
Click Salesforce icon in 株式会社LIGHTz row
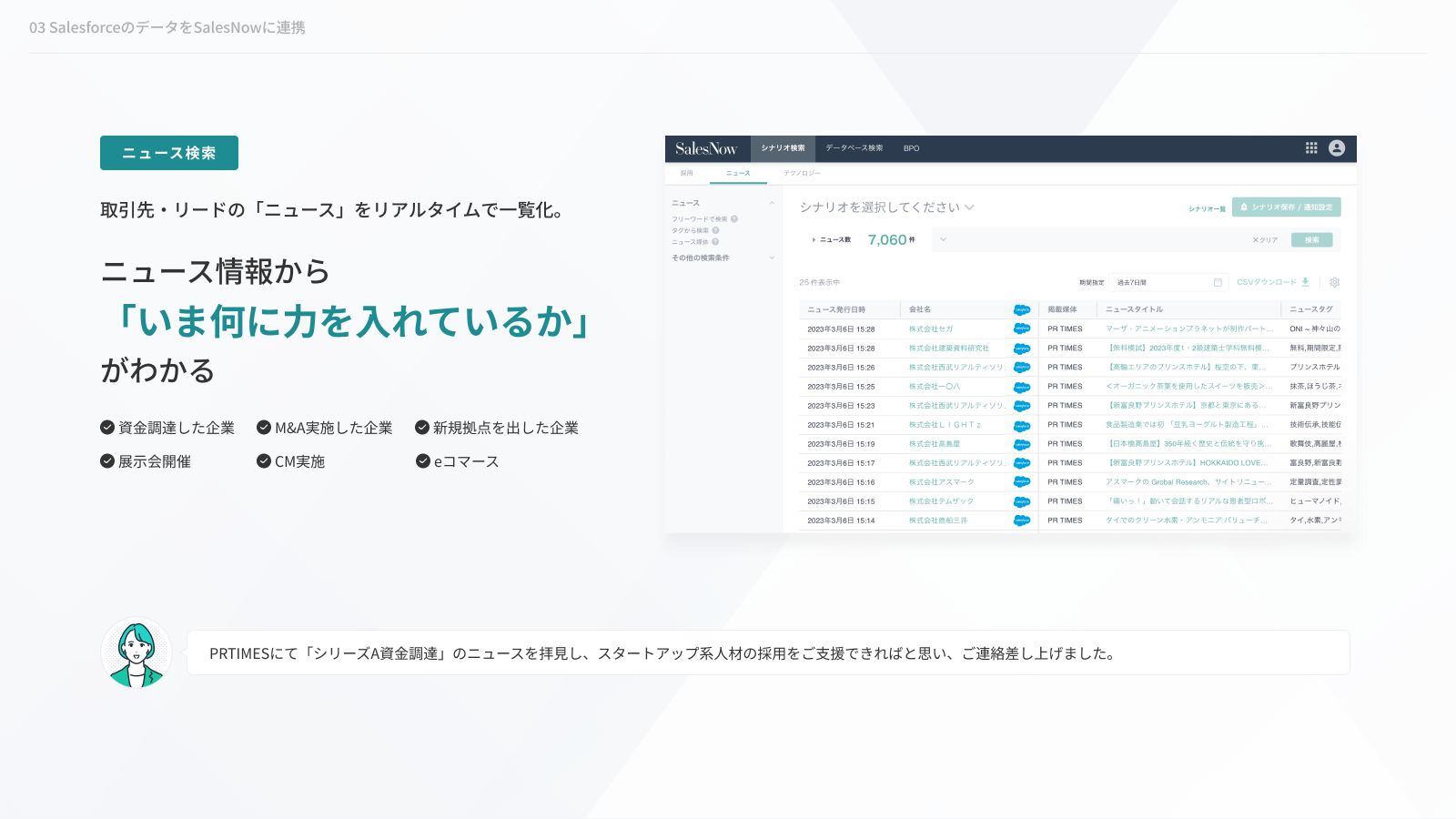click(1022, 425)
